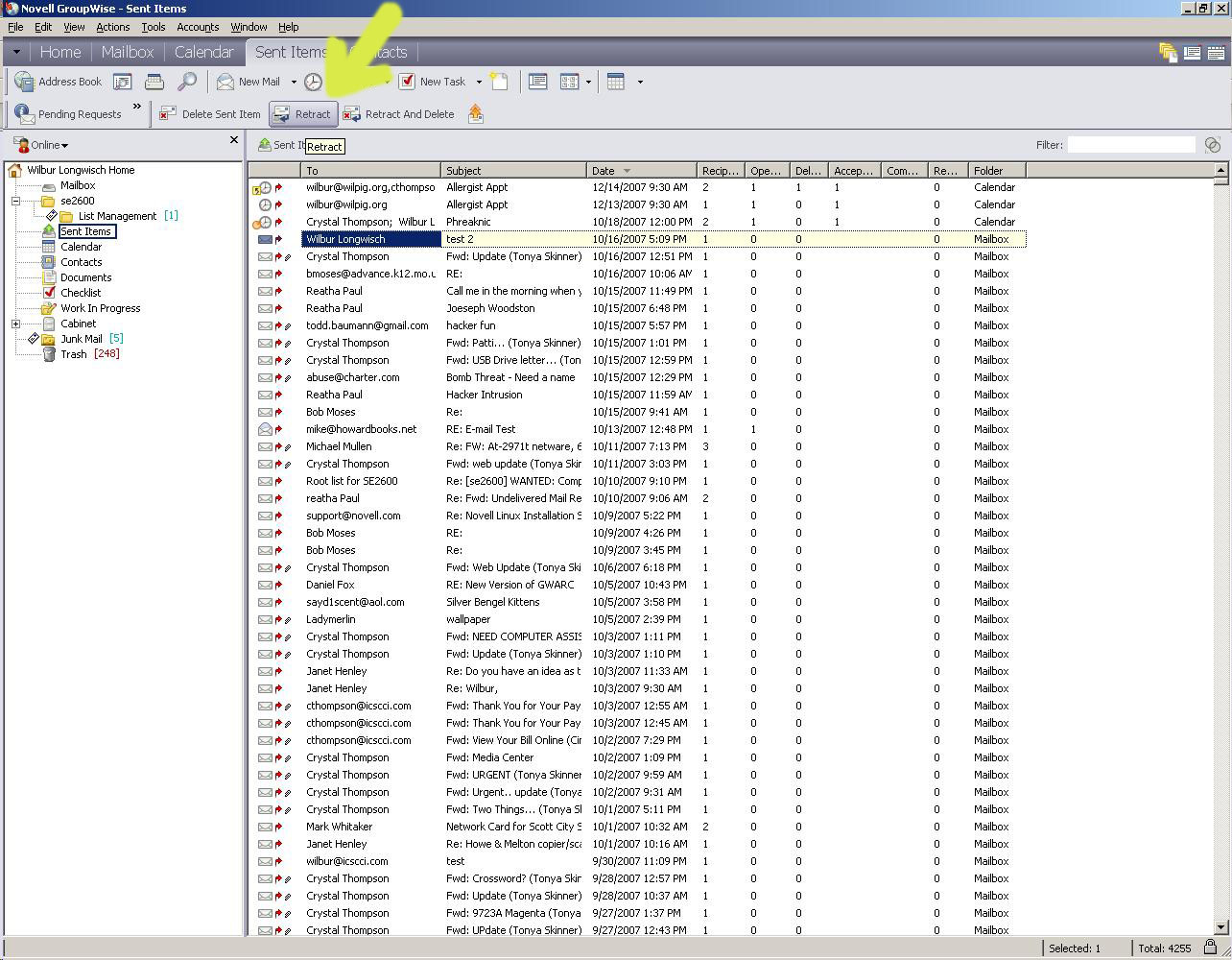Collapse the se2600 folder
Screen dimensions: 1232x960
click(15, 201)
